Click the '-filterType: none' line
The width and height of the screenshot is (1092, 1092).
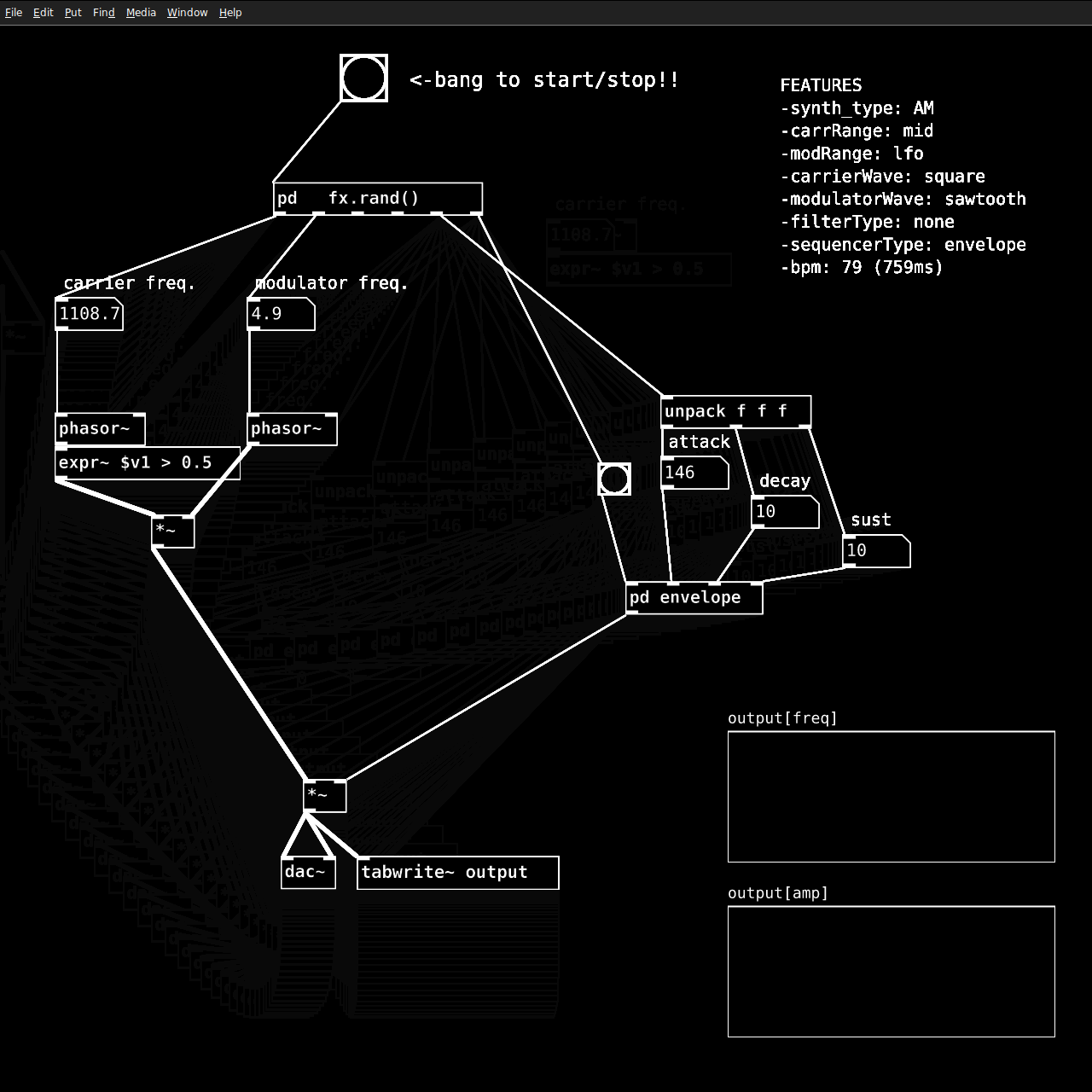(x=868, y=222)
